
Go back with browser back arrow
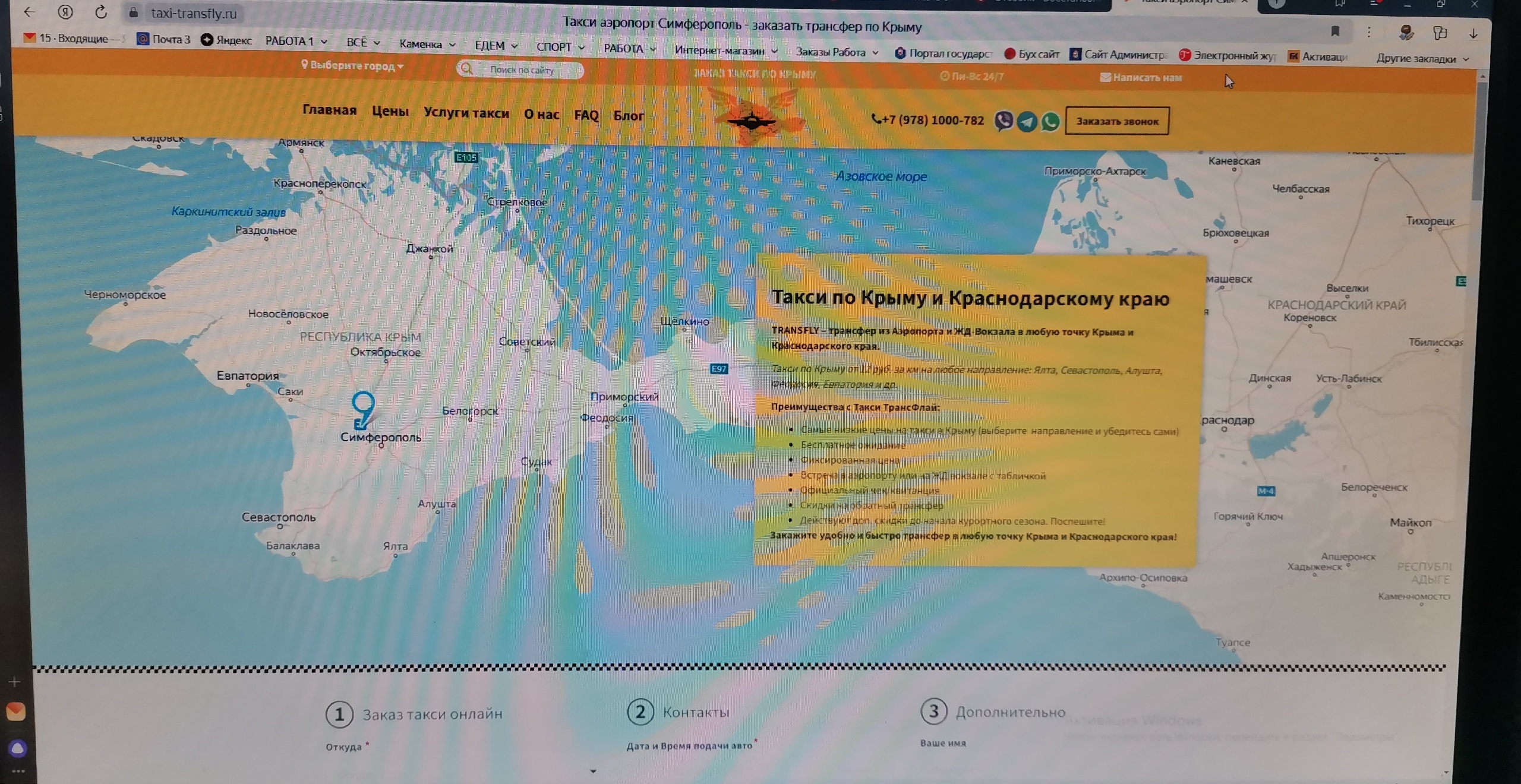[x=29, y=12]
